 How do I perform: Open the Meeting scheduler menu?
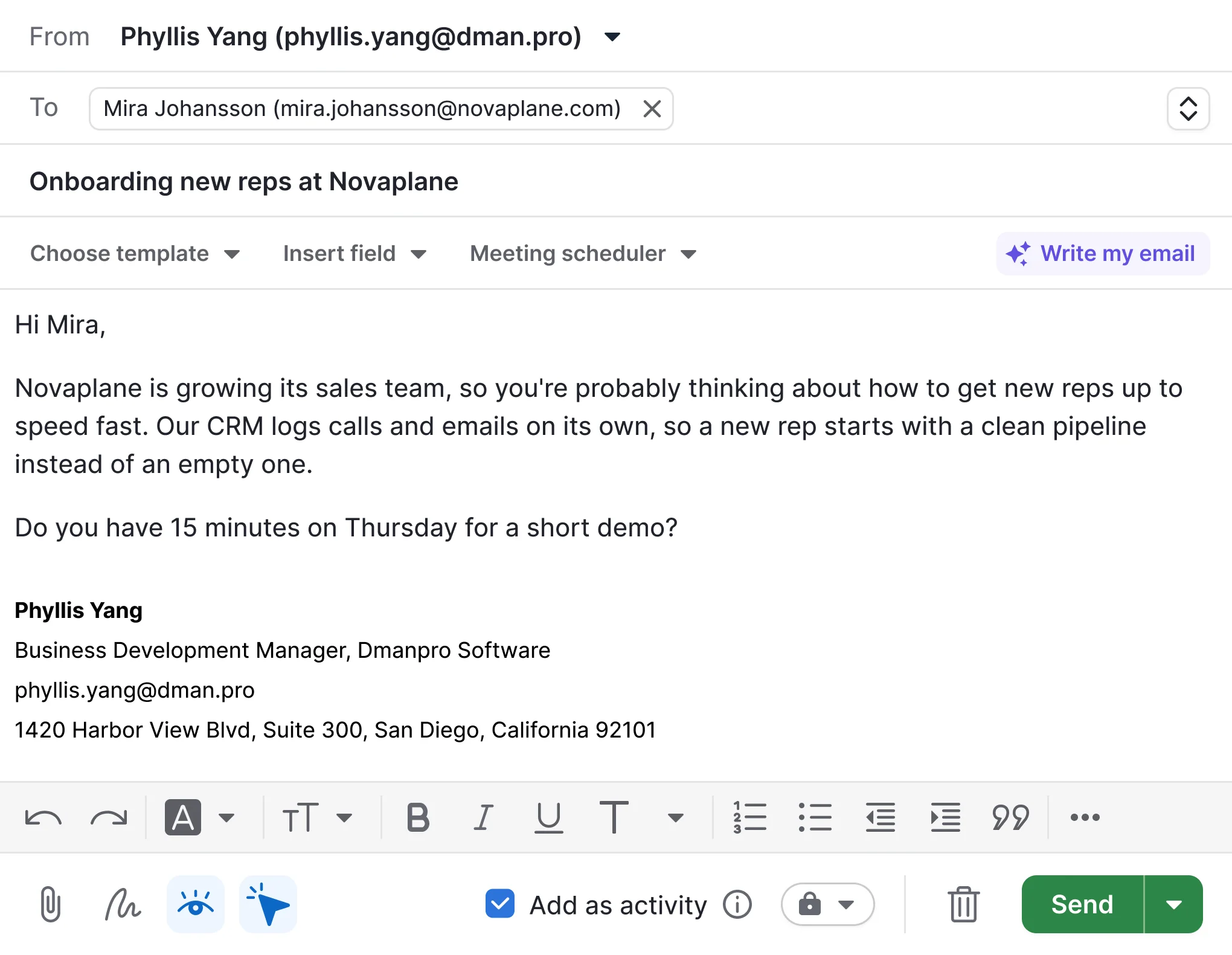pos(583,254)
